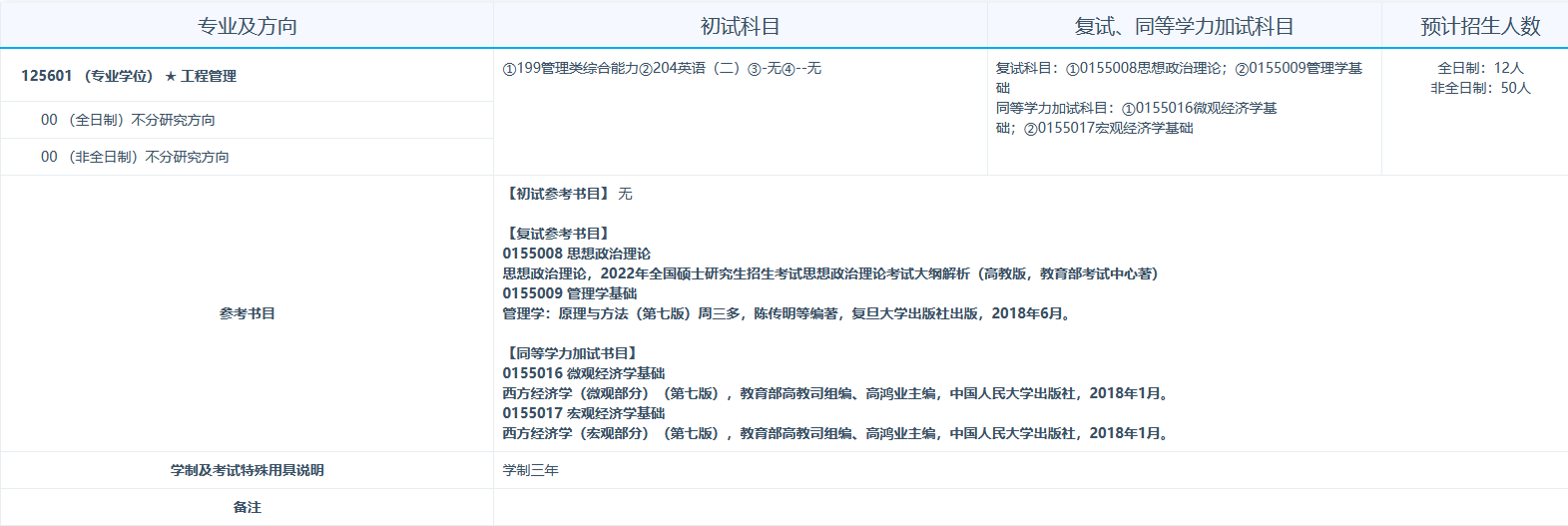Select the 00 (全日制) 不分研究方向 row
Screen dimensions: 1568x526
(x=128, y=120)
